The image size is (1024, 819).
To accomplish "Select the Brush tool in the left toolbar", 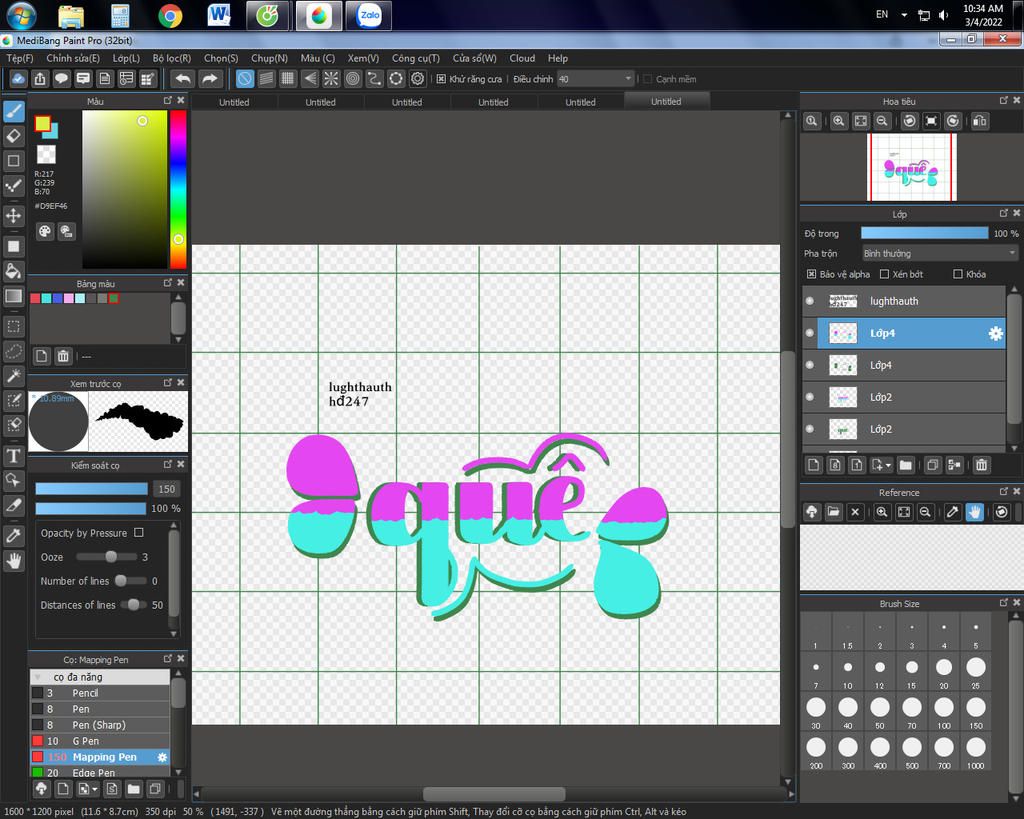I will [x=14, y=111].
